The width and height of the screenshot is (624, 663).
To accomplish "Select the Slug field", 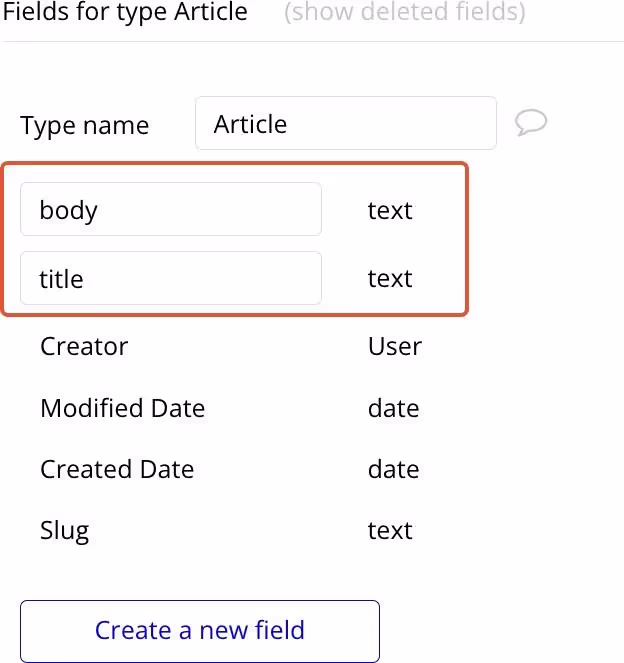I will (x=65, y=531).
